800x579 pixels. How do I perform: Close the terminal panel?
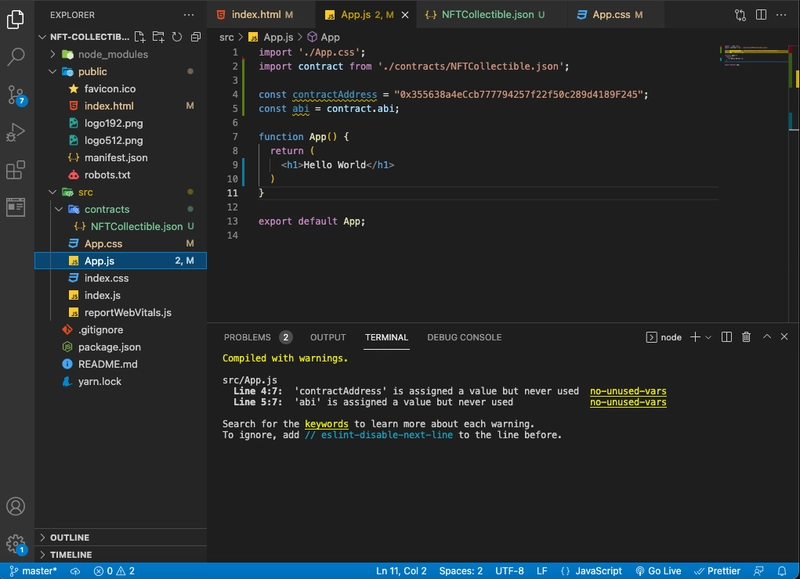tap(784, 337)
